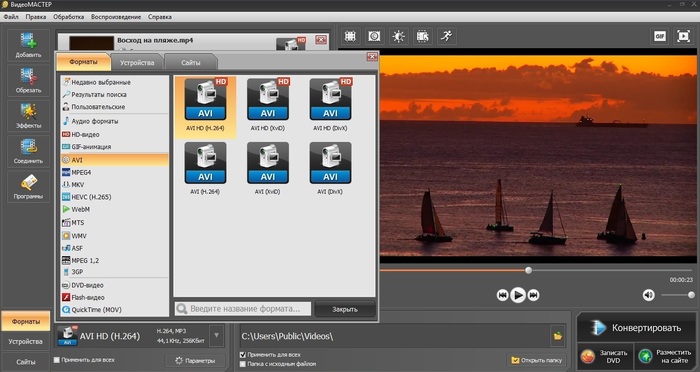Select the Соединить join tool
Image resolution: width=700 pixels, height=372 pixels.
pos(28,151)
